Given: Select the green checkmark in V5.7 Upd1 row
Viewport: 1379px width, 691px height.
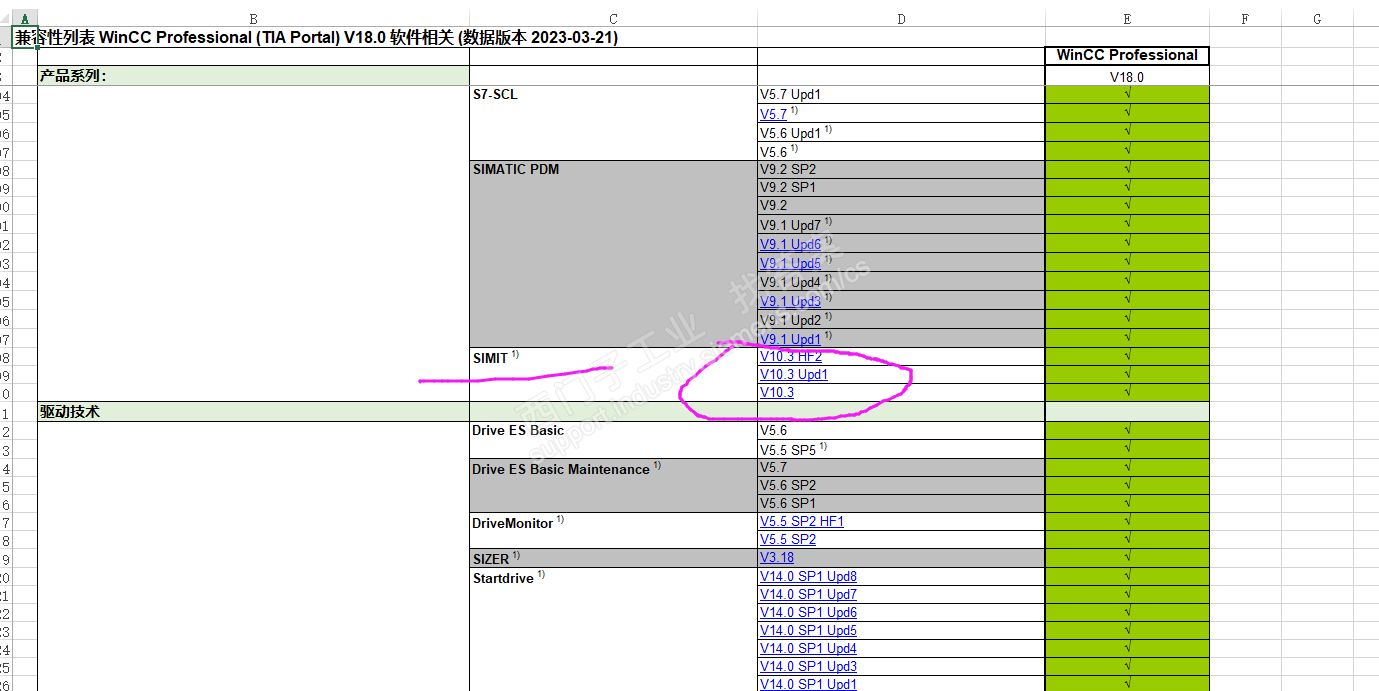Looking at the screenshot, I should click(x=1127, y=95).
